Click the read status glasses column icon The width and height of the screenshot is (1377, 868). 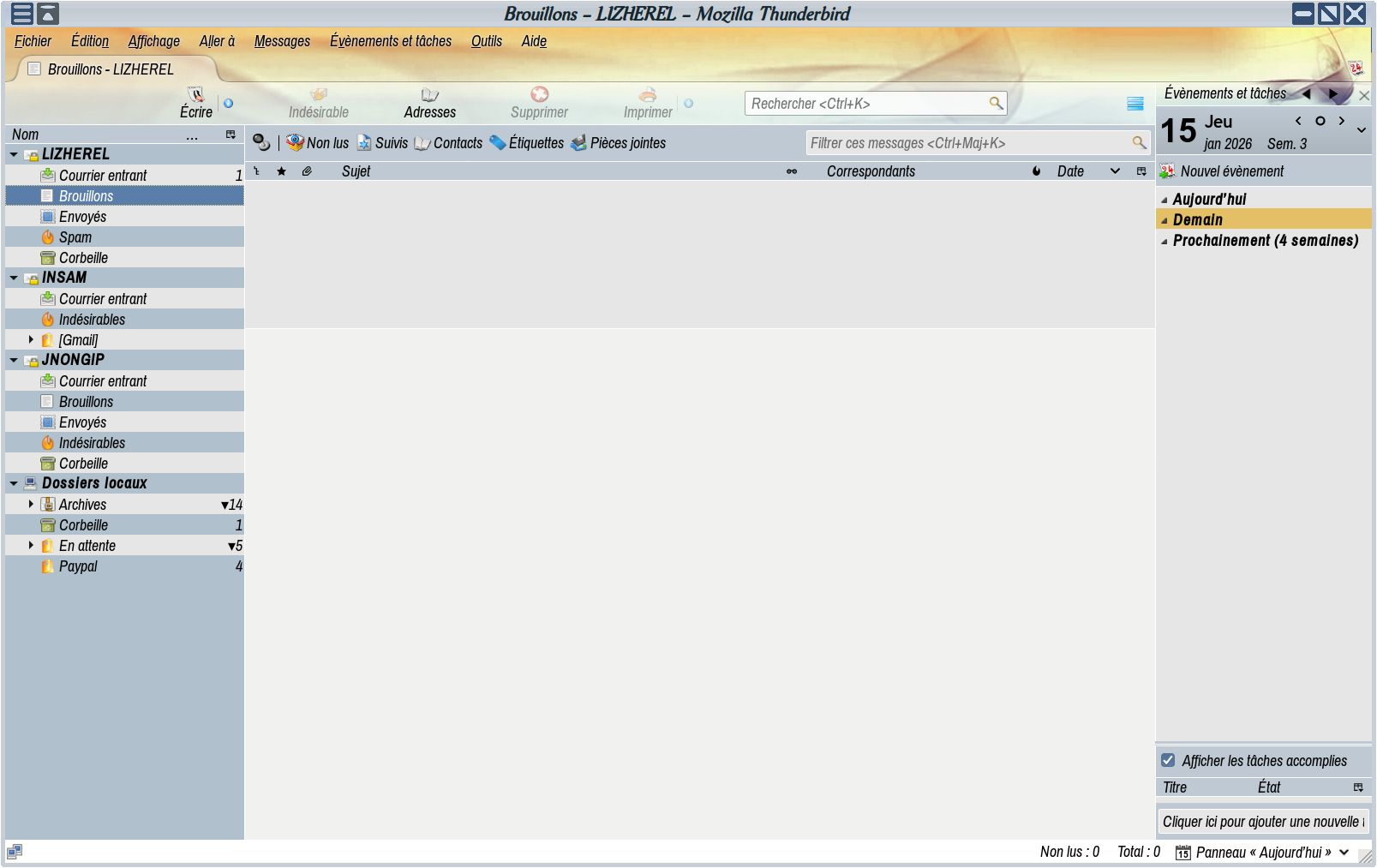792,171
